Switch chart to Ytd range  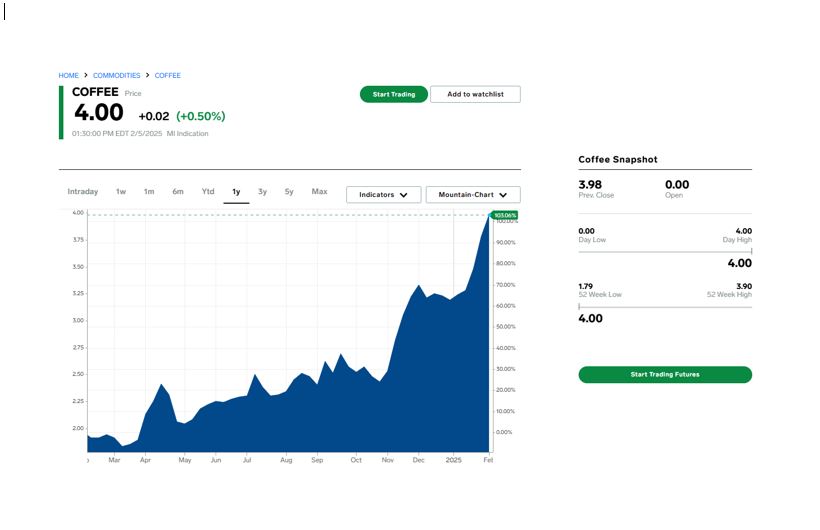[208, 191]
